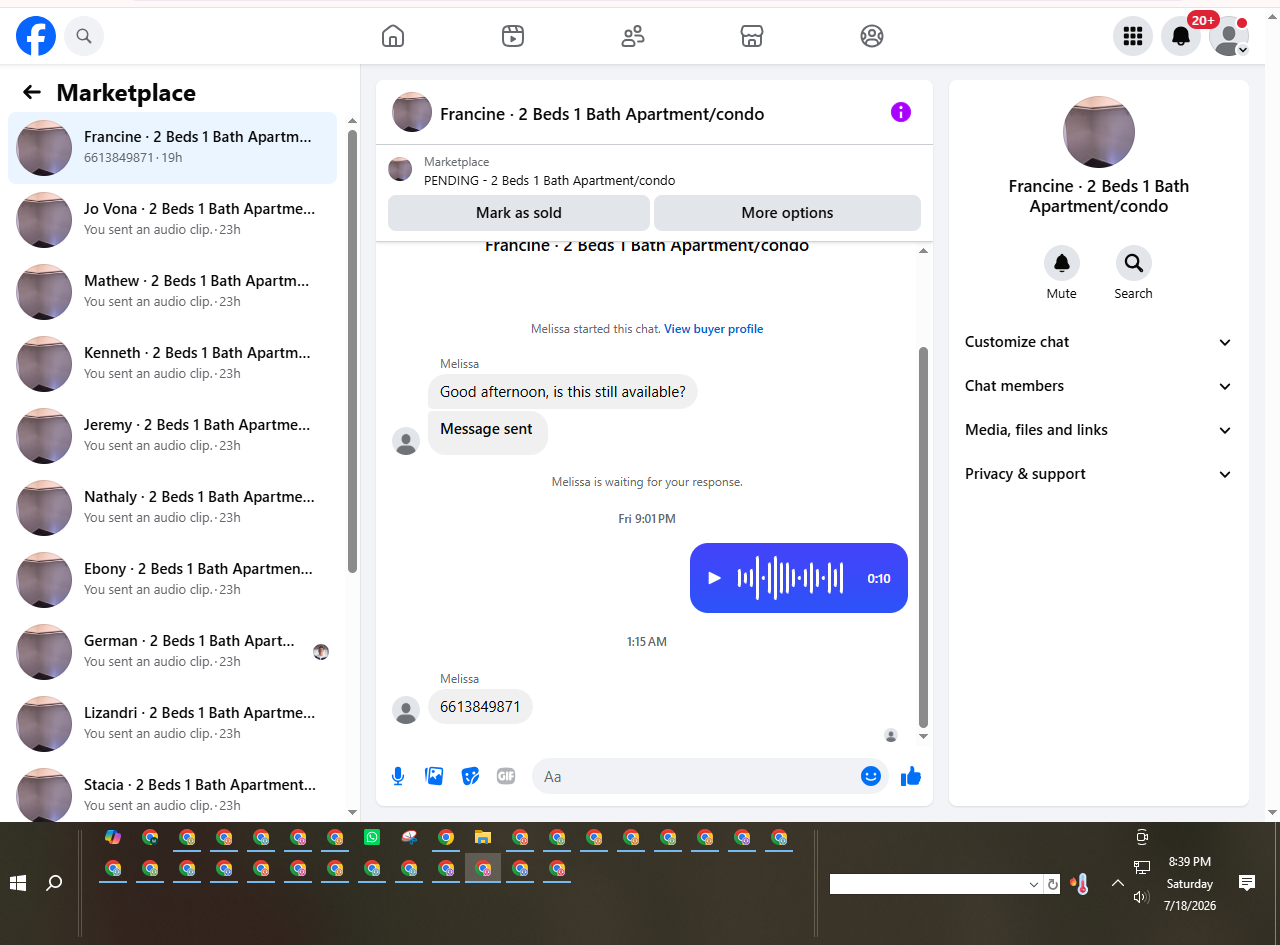Expand the Chat members section
1280x945 pixels.
point(1099,386)
